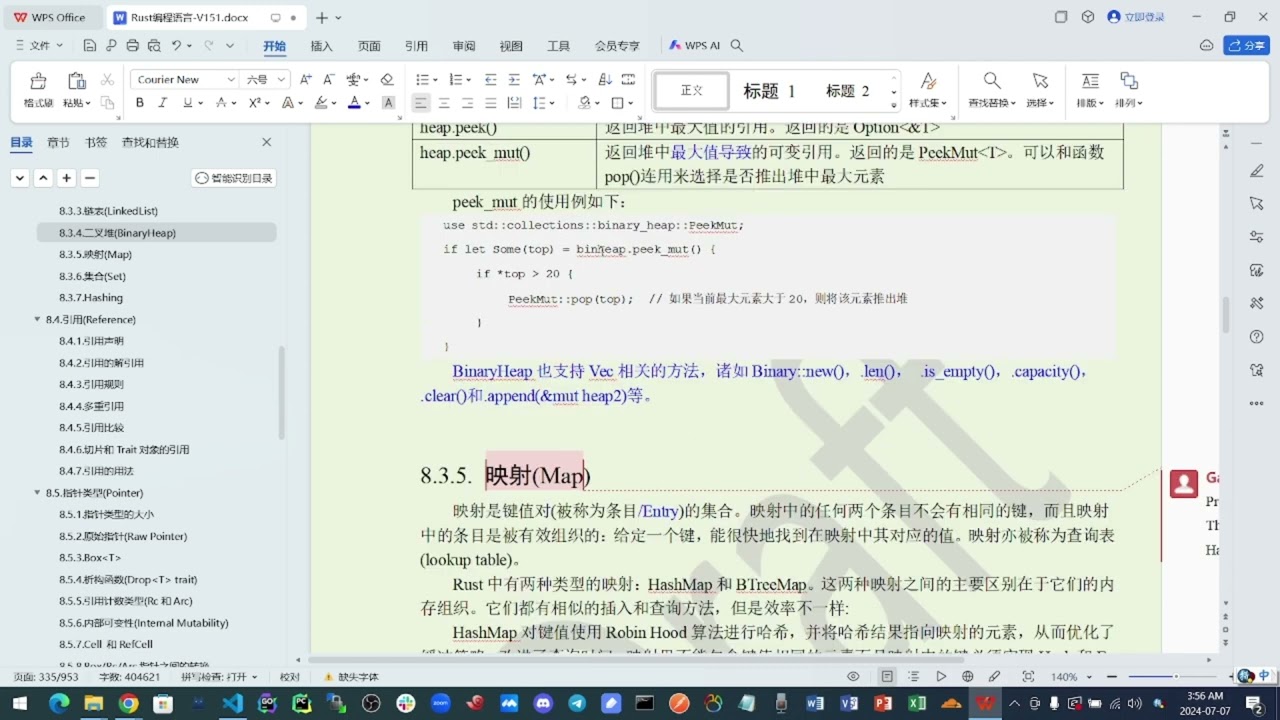Click the eye reading mode icon in status bar
1280x720 pixels.
tap(853, 677)
